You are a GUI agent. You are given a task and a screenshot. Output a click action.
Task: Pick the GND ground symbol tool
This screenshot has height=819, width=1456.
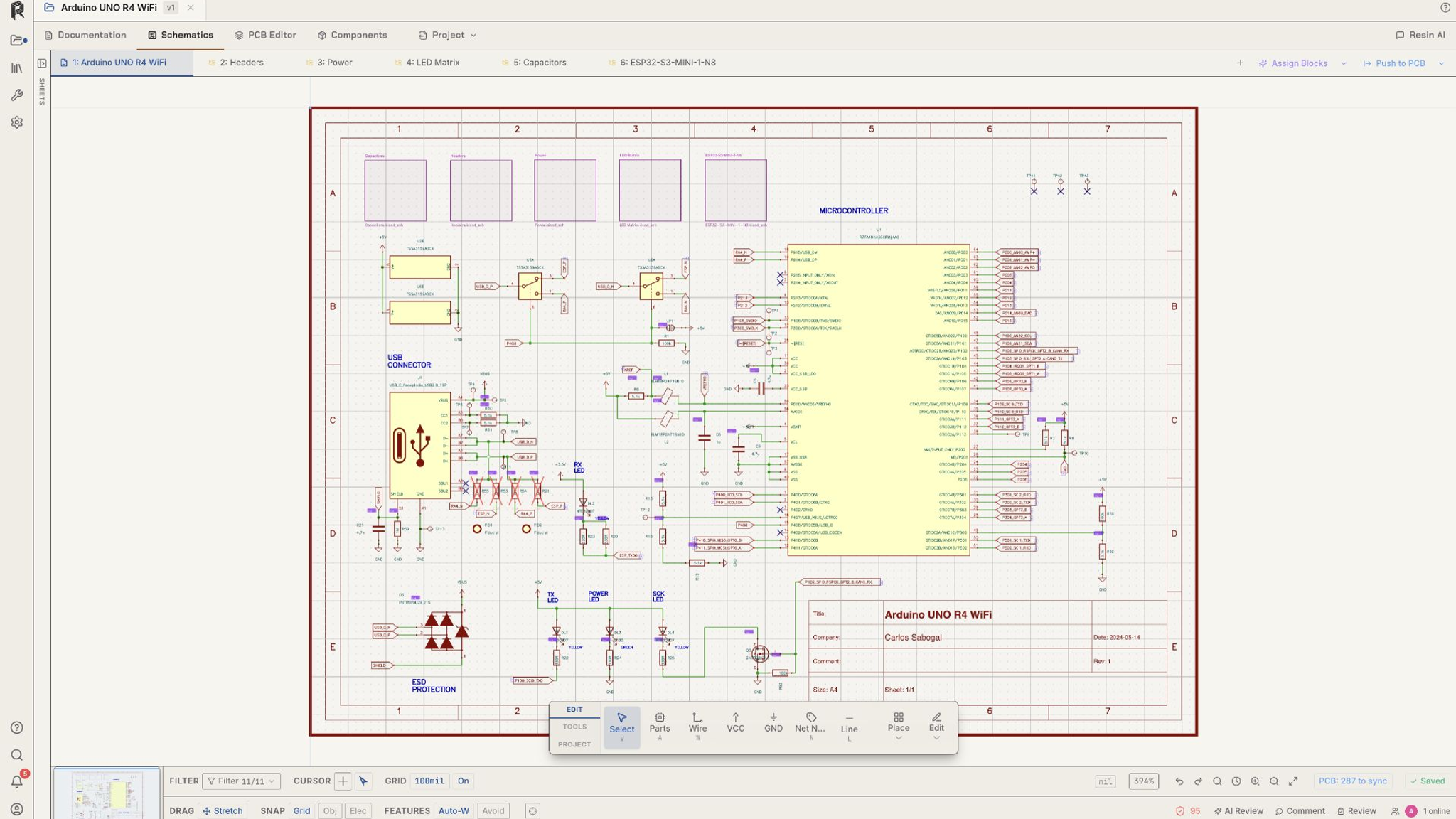[x=773, y=727]
